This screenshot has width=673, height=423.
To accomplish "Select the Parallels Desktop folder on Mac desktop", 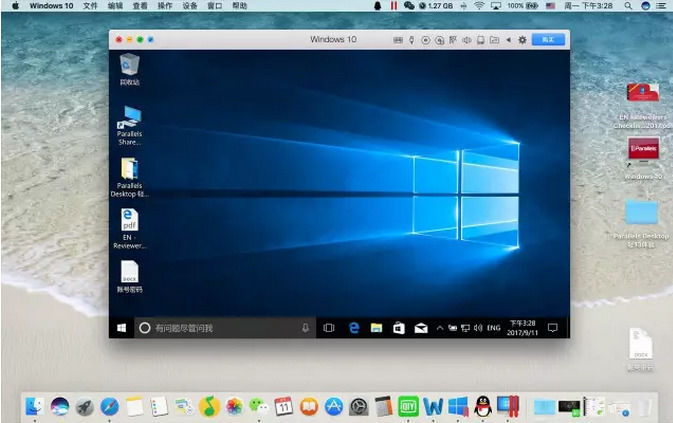I will (x=641, y=224).
